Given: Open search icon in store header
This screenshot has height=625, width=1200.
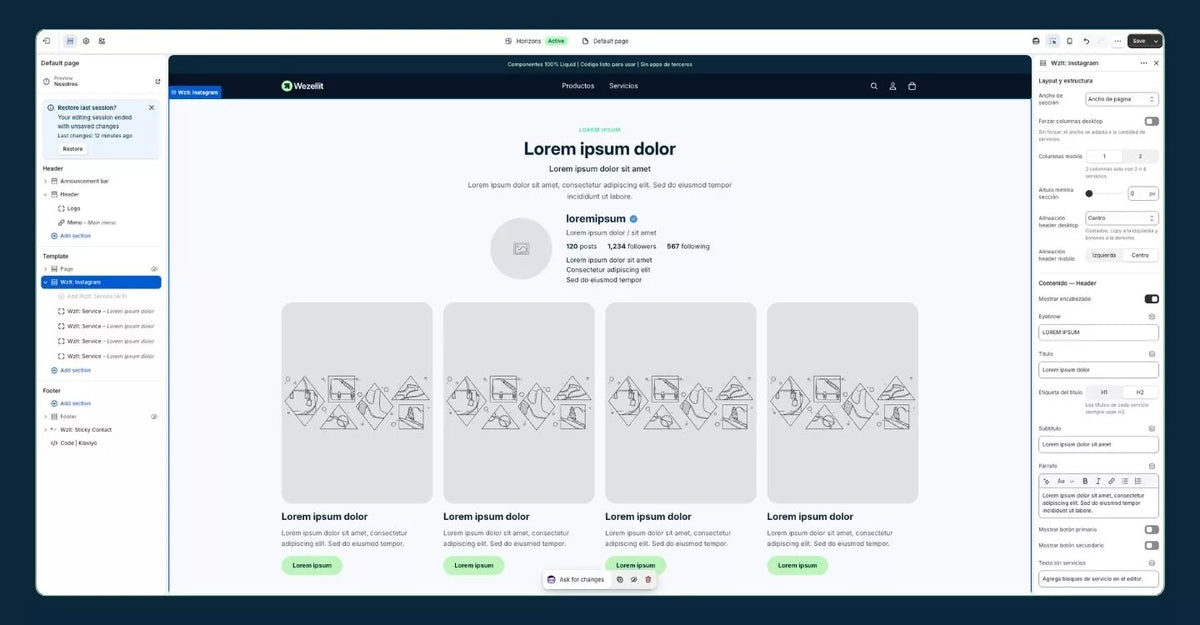Looking at the screenshot, I should pyautogui.click(x=874, y=86).
